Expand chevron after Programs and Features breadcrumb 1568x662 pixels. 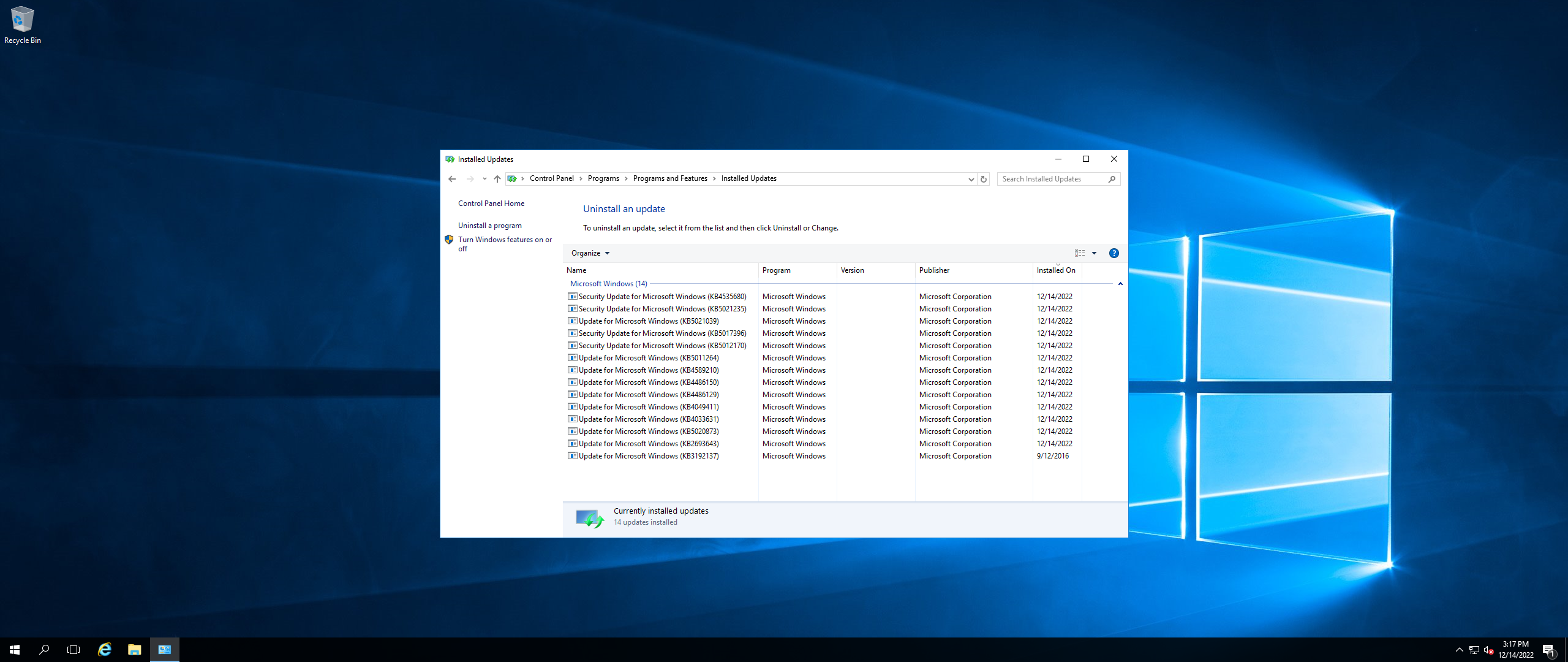(714, 178)
